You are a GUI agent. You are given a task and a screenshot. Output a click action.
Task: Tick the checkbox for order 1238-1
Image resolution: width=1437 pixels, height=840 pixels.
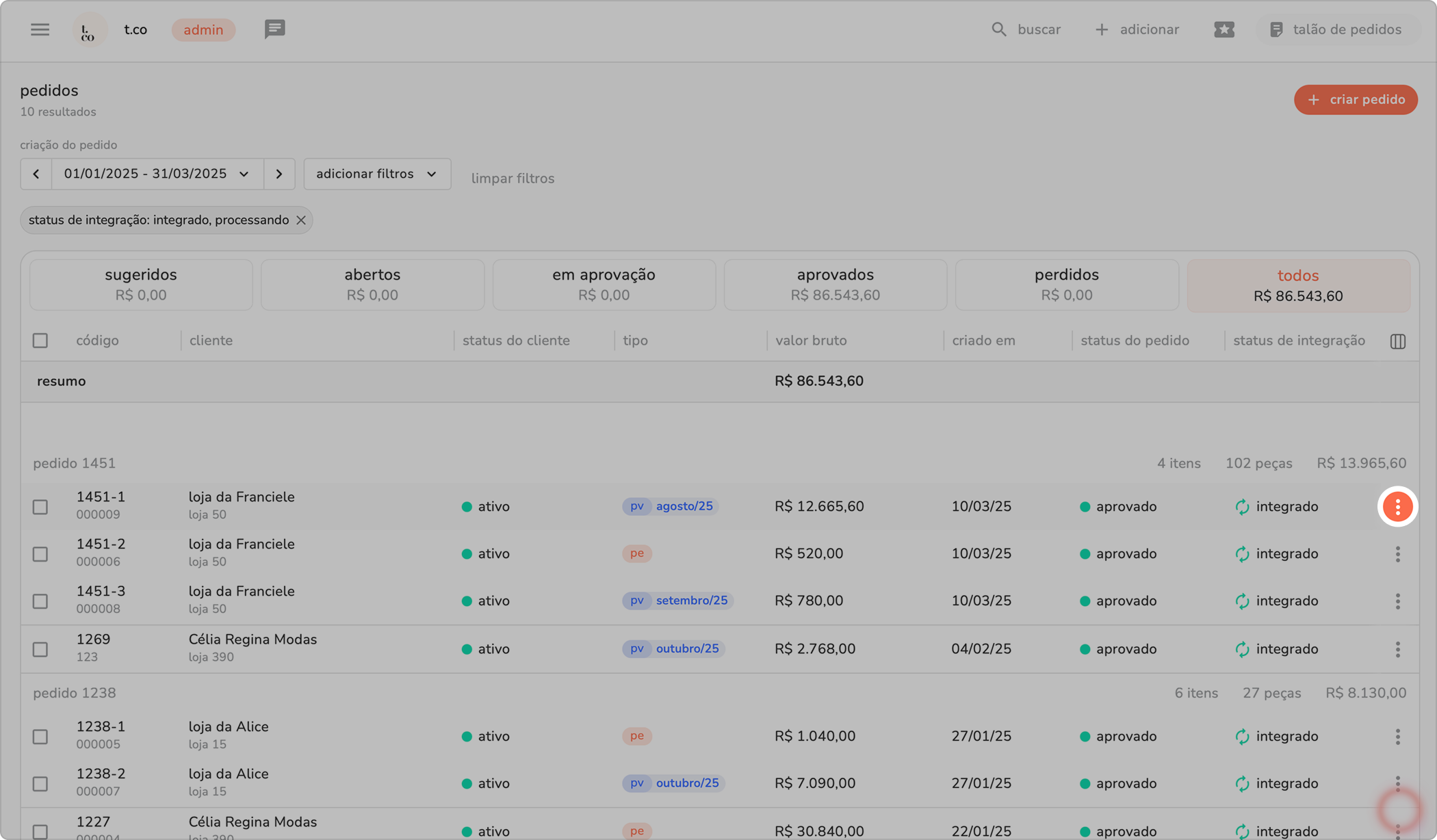click(x=40, y=737)
